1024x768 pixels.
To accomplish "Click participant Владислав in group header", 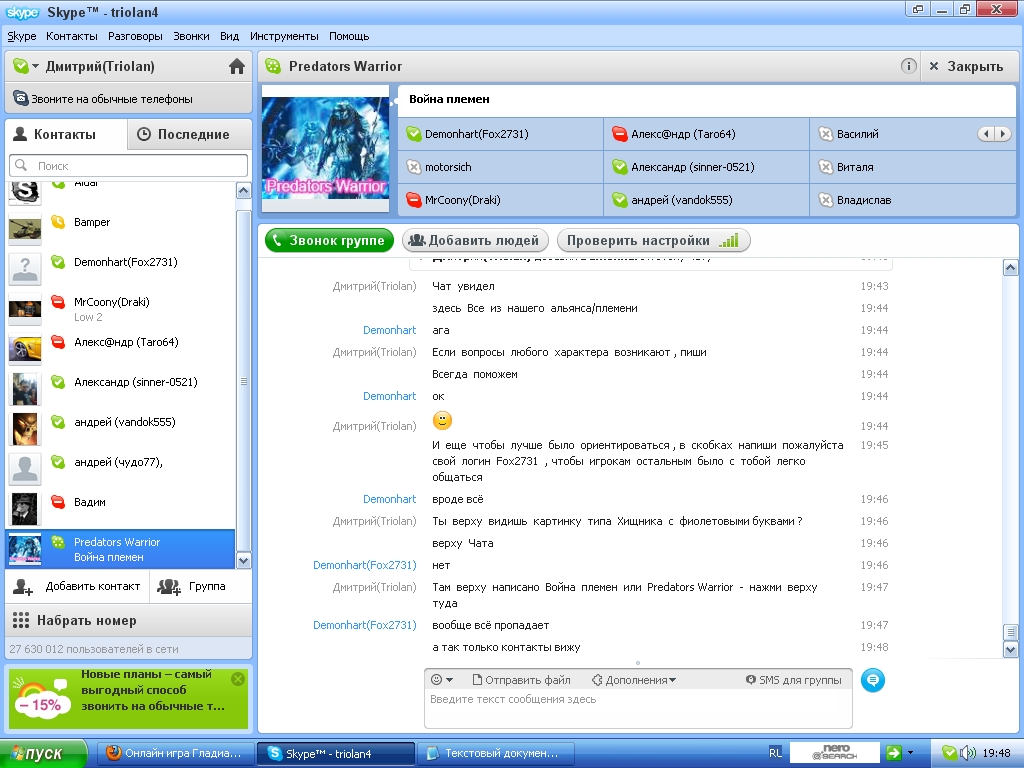I will click(x=912, y=200).
